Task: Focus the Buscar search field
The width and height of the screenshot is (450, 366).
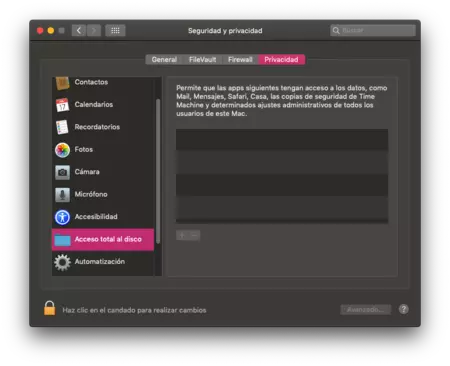Action: 373,30
